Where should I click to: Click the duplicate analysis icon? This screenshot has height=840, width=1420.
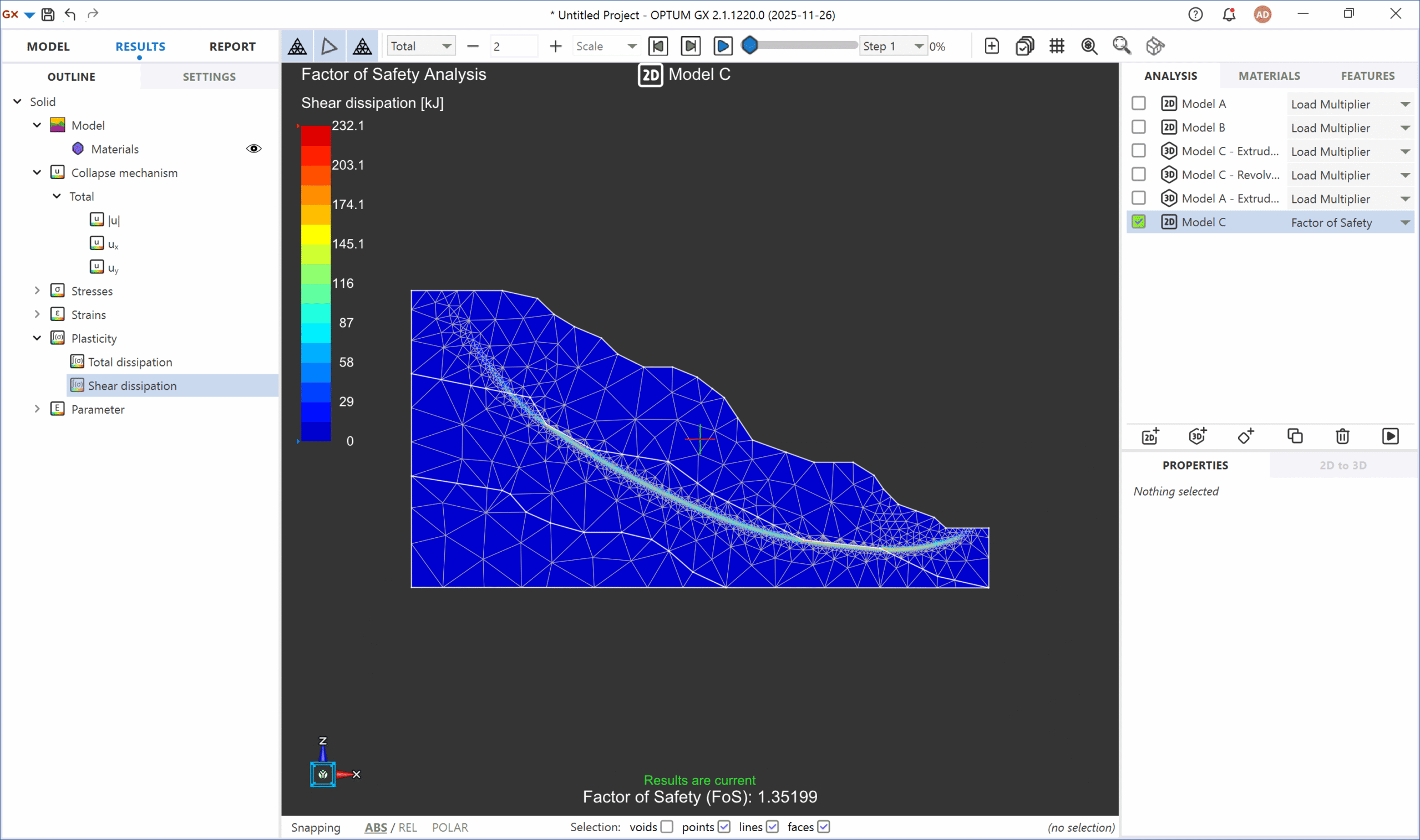[1295, 436]
